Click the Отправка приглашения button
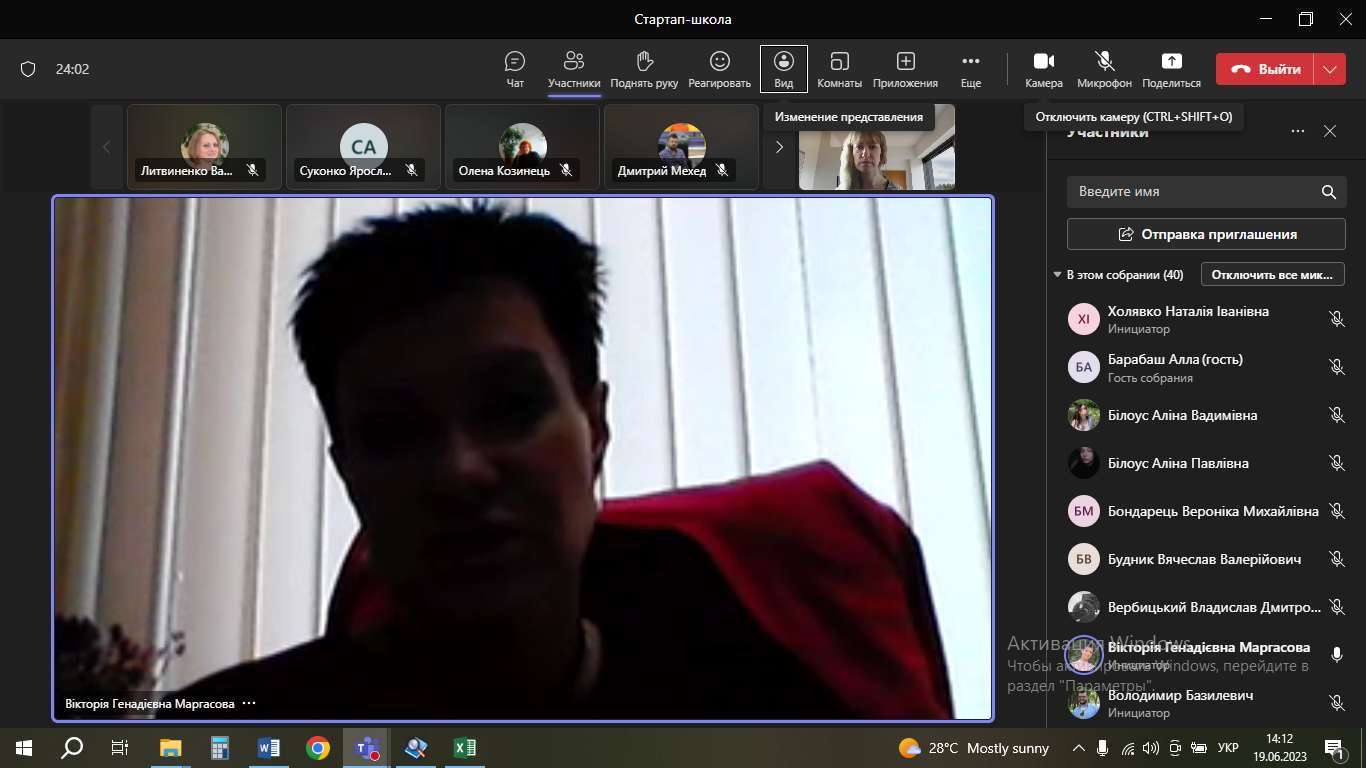Screen dimensions: 1366x768 pos(1205,234)
